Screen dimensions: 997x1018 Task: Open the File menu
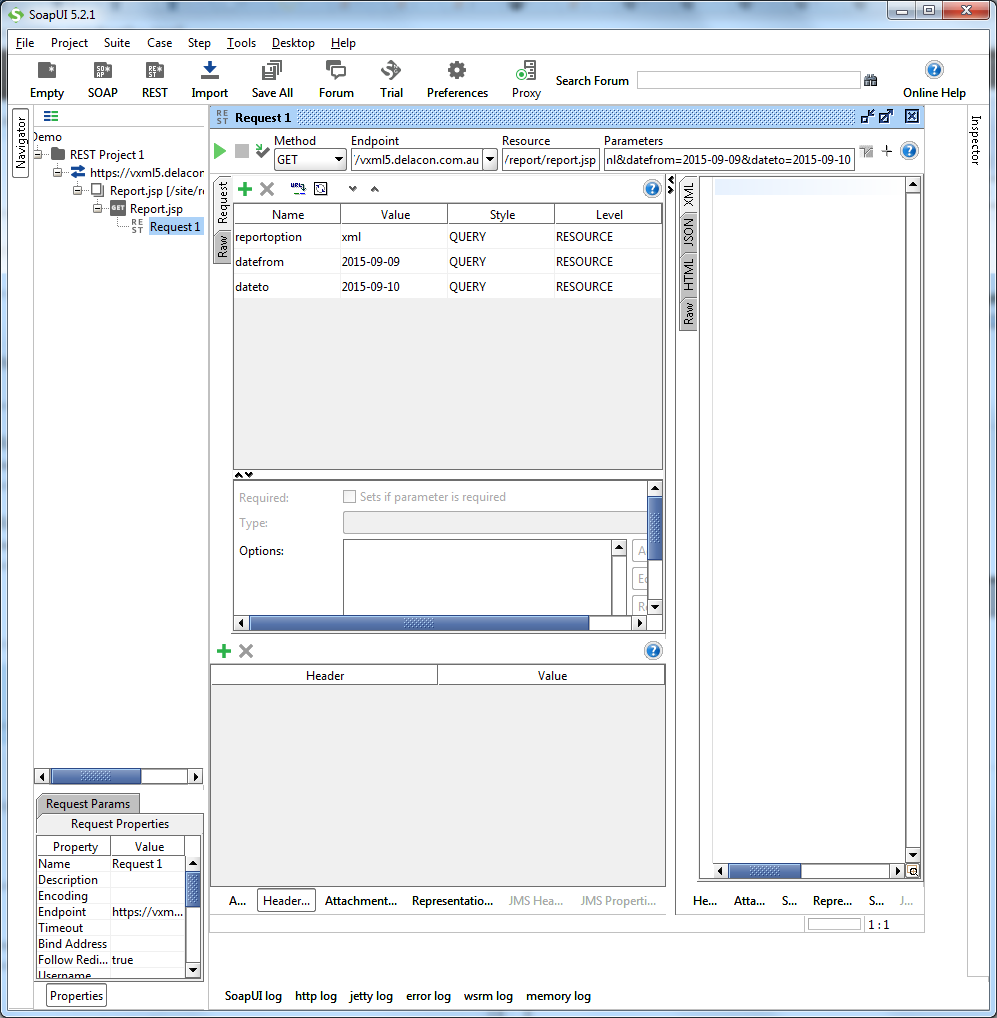(25, 43)
